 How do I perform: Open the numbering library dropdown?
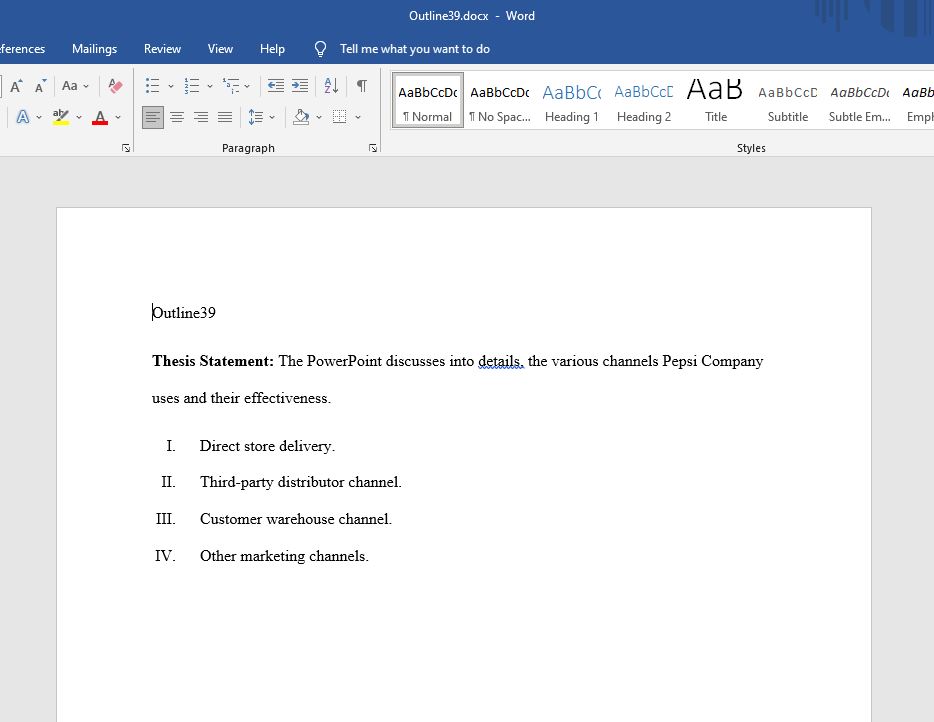210,86
